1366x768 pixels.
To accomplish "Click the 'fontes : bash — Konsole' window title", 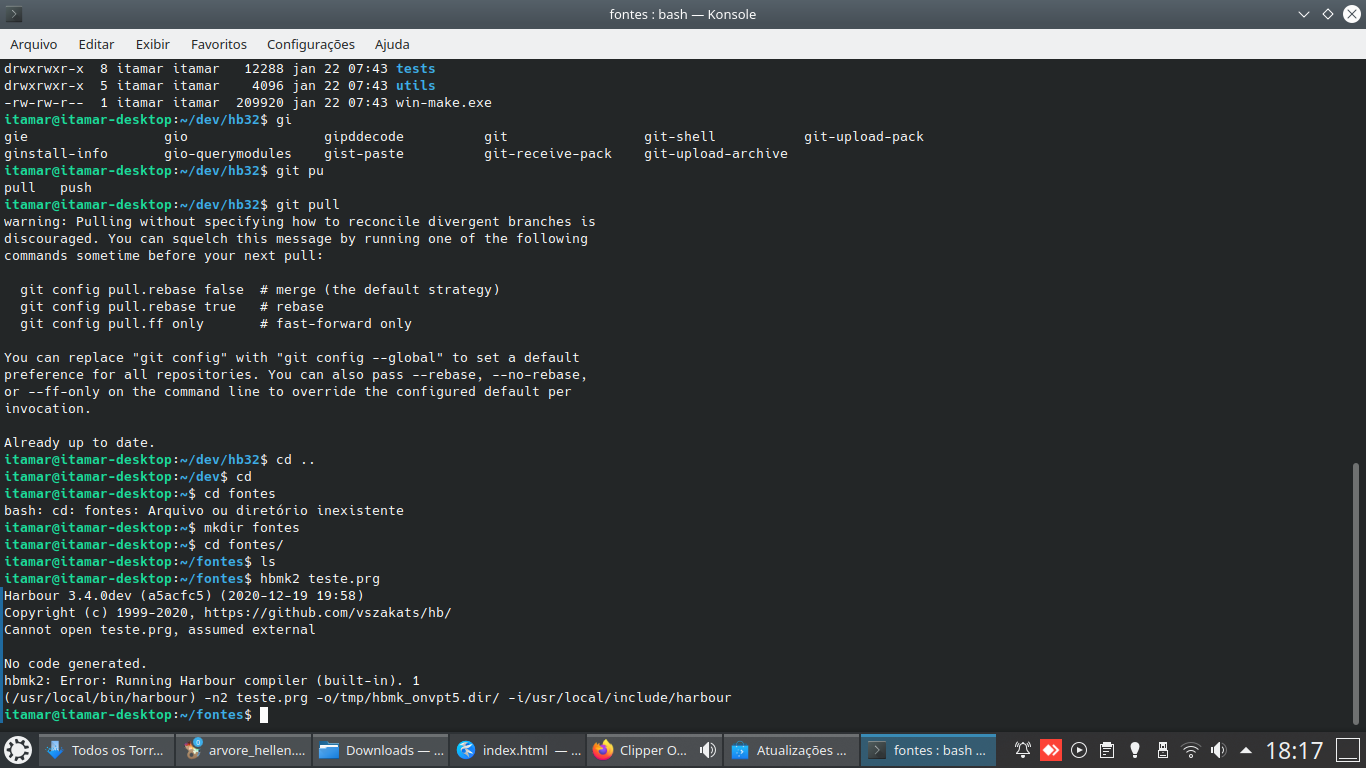I will pos(683,14).
